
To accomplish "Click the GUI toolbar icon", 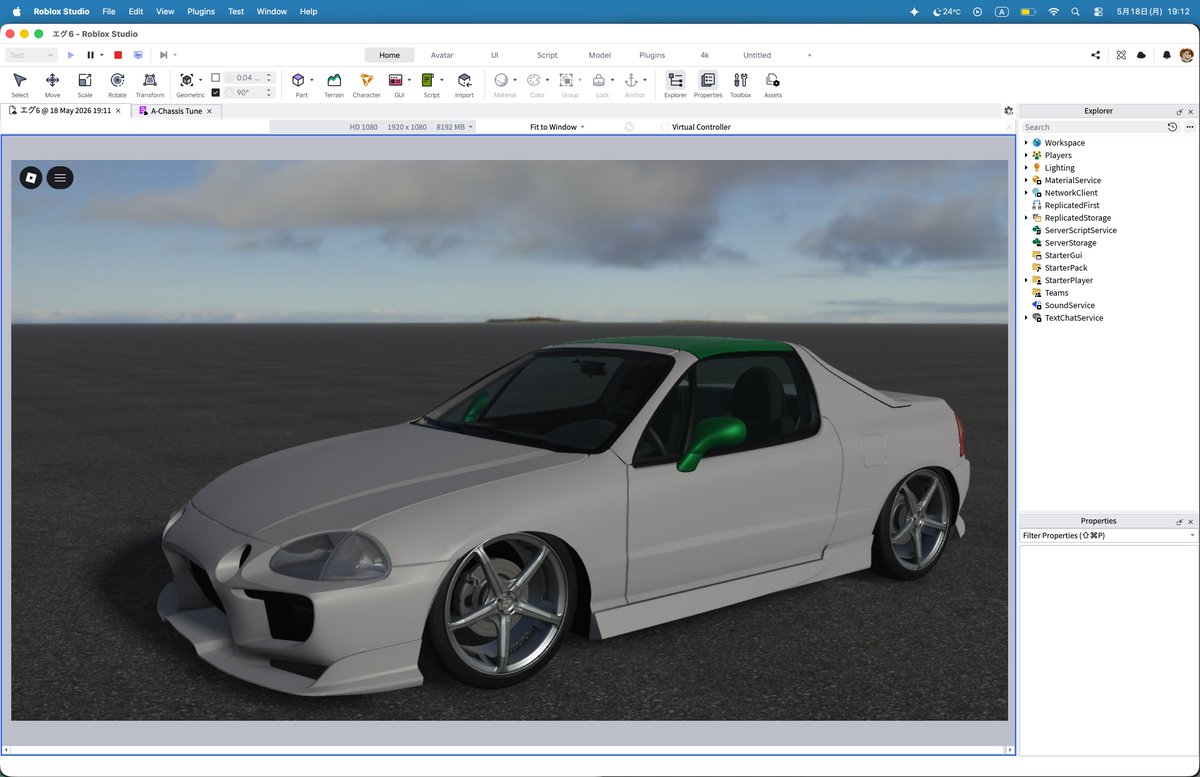I will click(396, 80).
